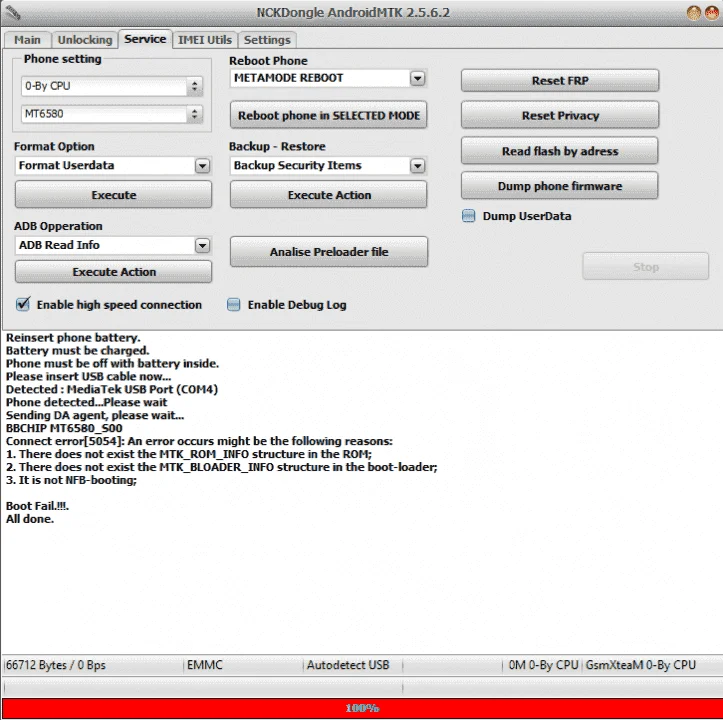723x720 pixels.
Task: Click the Analise Preloader file button
Action: coord(329,252)
